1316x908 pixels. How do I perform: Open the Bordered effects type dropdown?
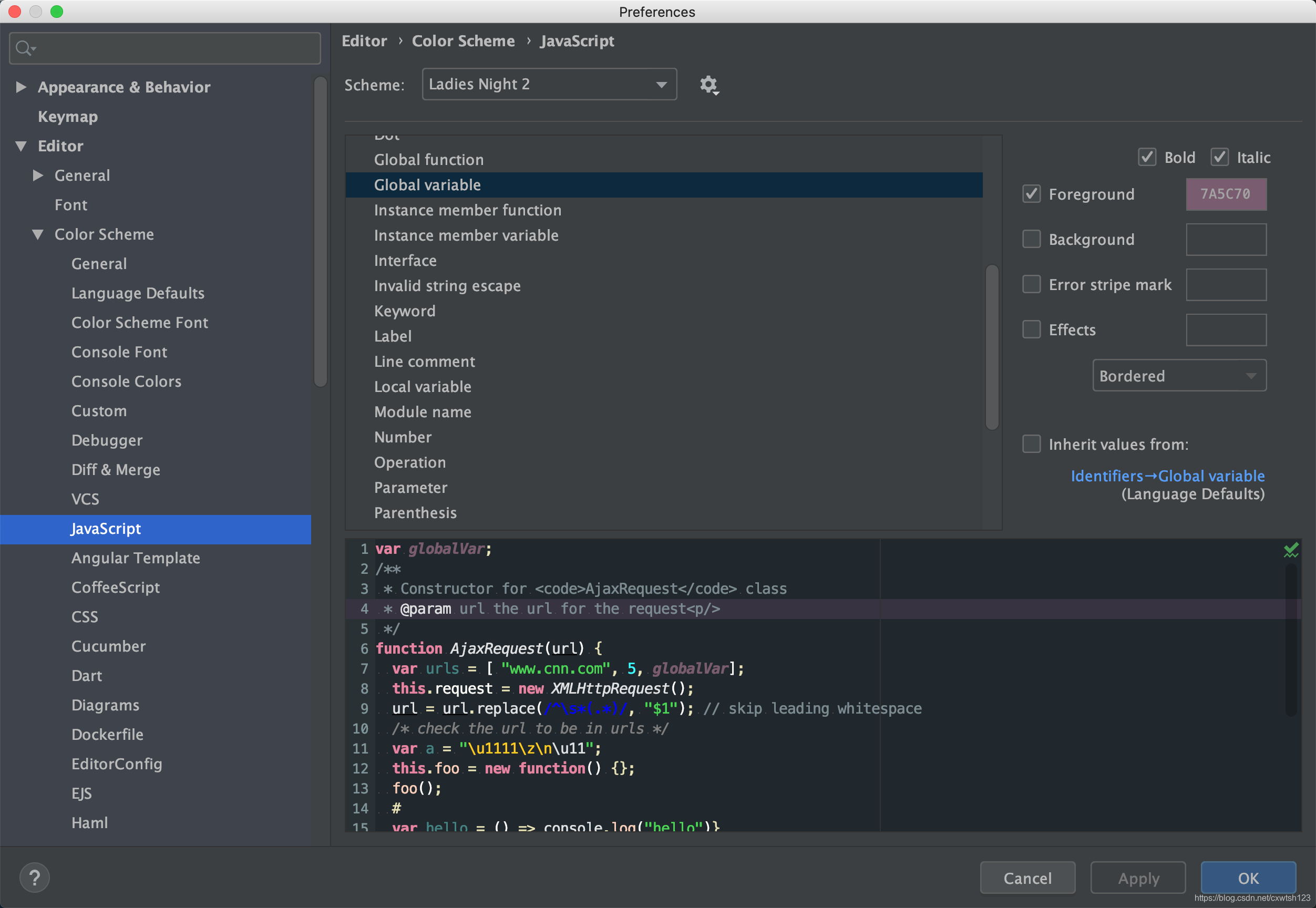tap(1179, 376)
